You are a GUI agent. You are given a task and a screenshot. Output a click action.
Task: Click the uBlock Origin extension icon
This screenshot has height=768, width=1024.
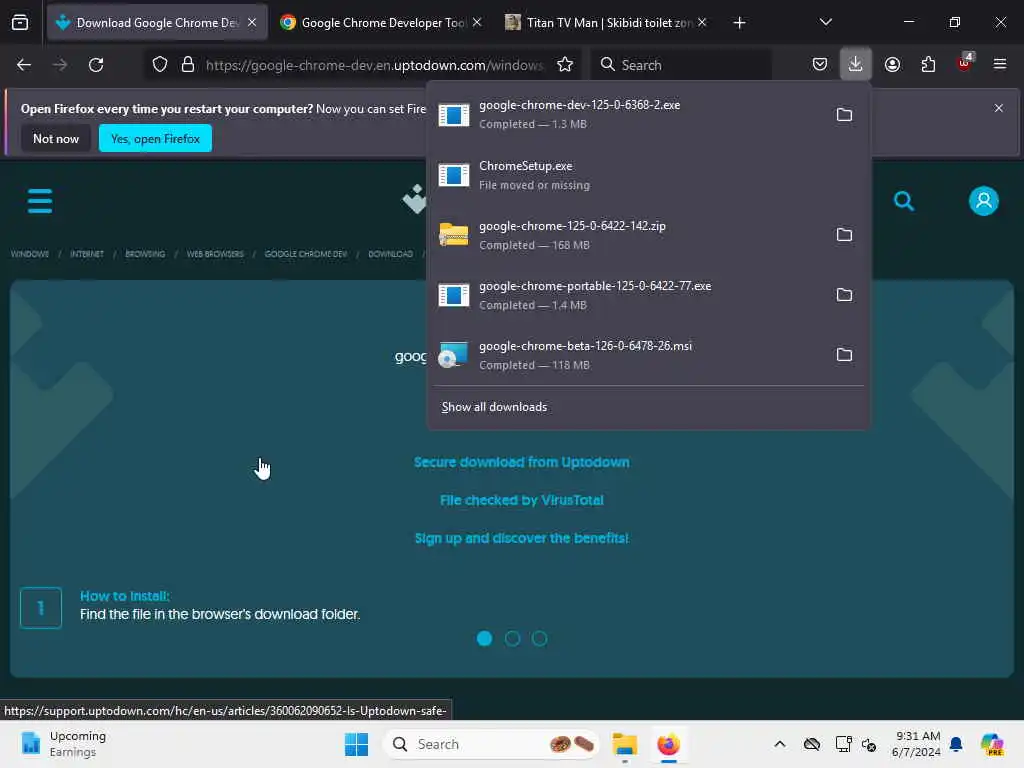pyautogui.click(x=964, y=63)
